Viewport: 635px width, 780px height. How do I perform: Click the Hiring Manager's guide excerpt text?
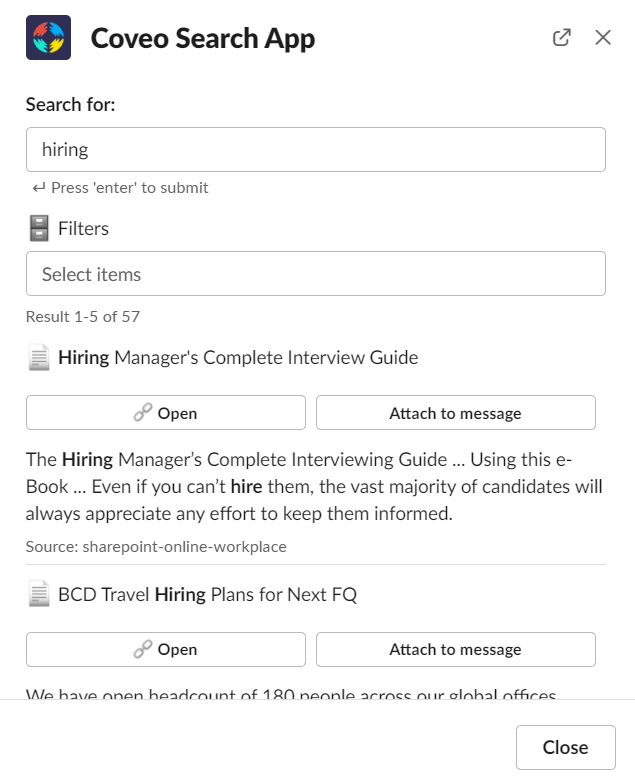(314, 487)
